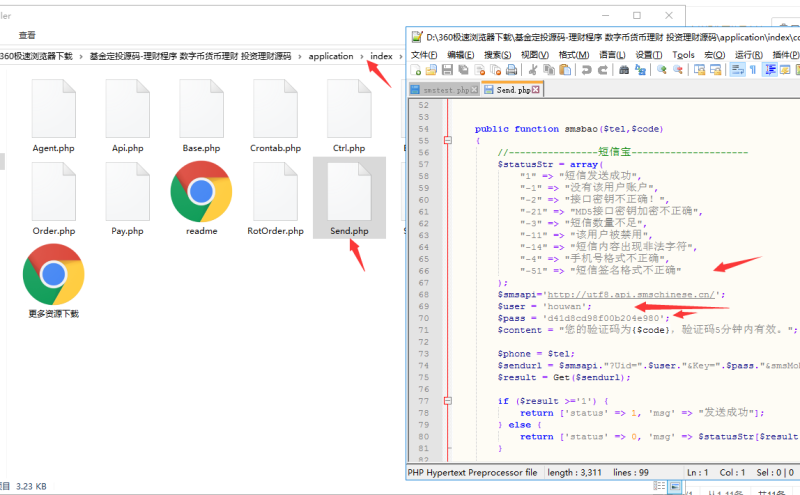Open 查看 ribbon tab in Explorer
This screenshot has width=800, height=495.
click(x=27, y=35)
